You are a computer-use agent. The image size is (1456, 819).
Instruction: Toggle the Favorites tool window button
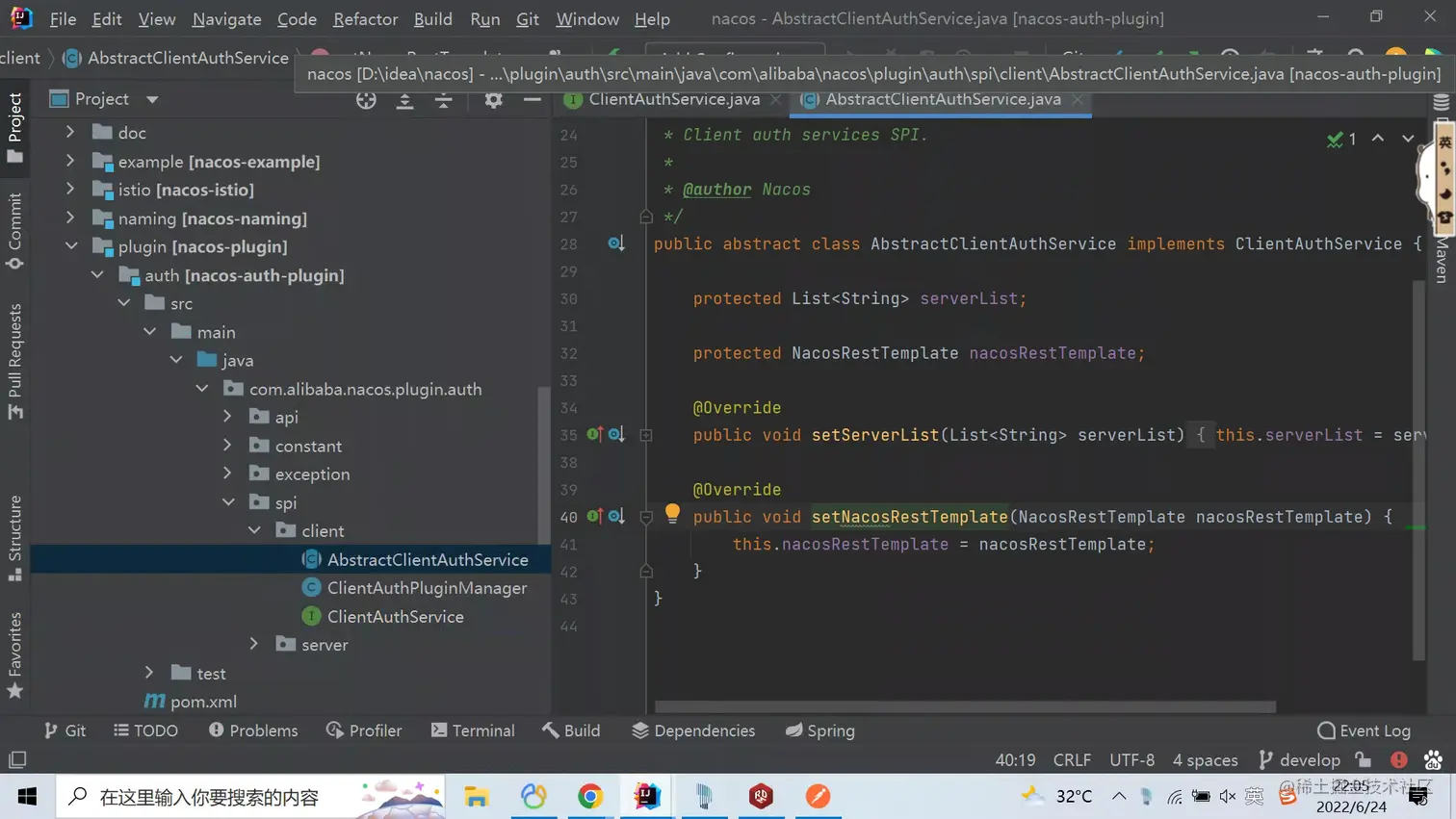(x=14, y=655)
